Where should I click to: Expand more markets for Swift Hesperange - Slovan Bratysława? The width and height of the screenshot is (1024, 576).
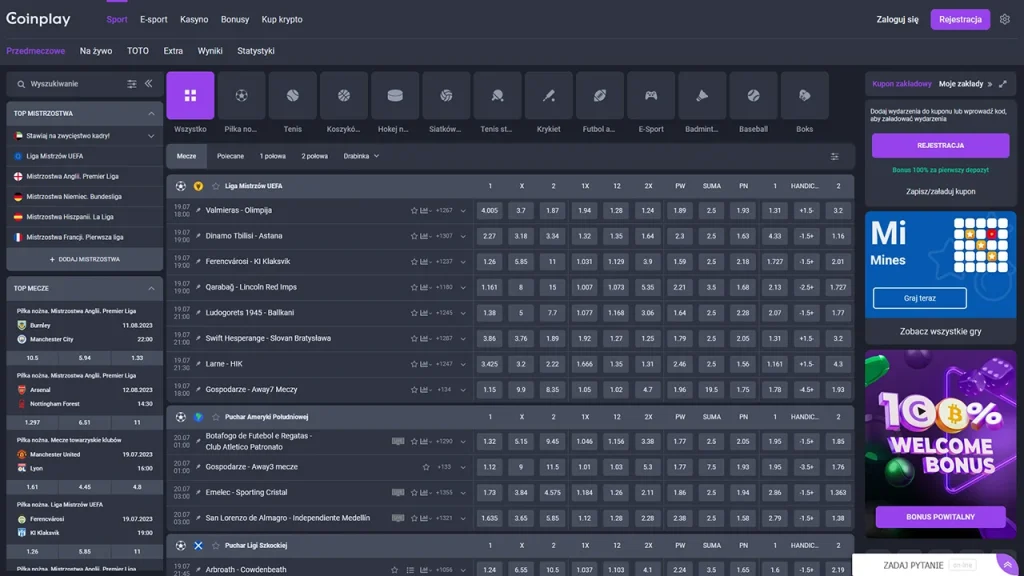[463, 339]
